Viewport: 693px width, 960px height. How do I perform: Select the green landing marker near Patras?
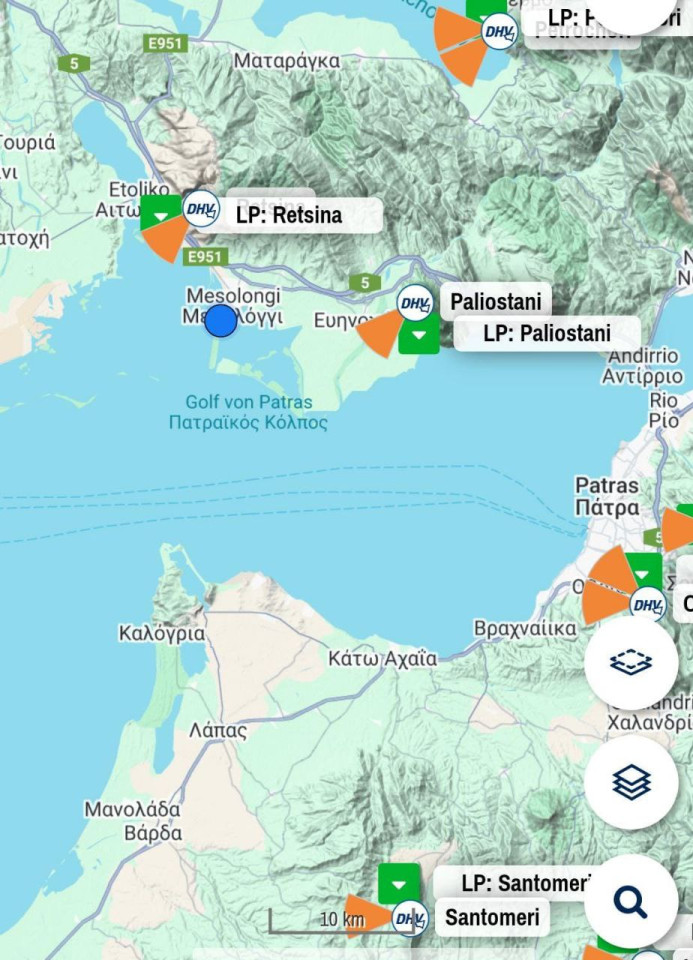click(x=642, y=573)
